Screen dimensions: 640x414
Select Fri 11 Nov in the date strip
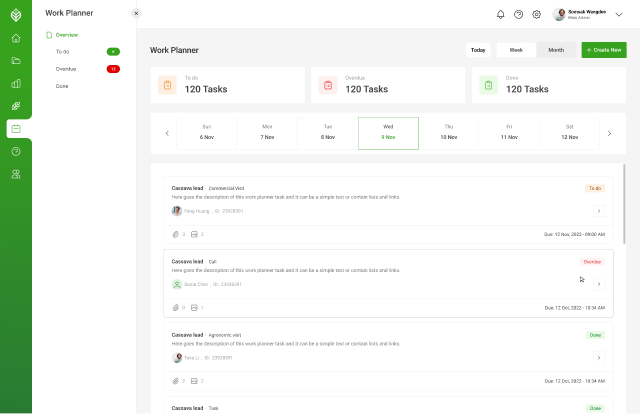[509, 134]
